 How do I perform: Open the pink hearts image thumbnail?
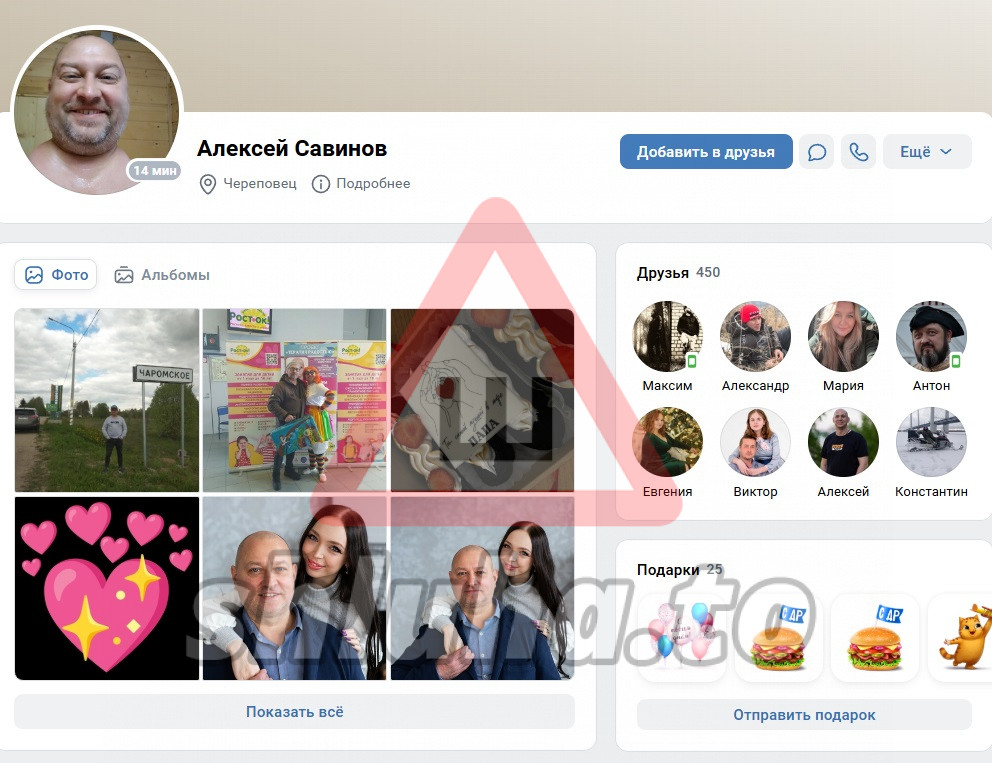pyautogui.click(x=107, y=589)
